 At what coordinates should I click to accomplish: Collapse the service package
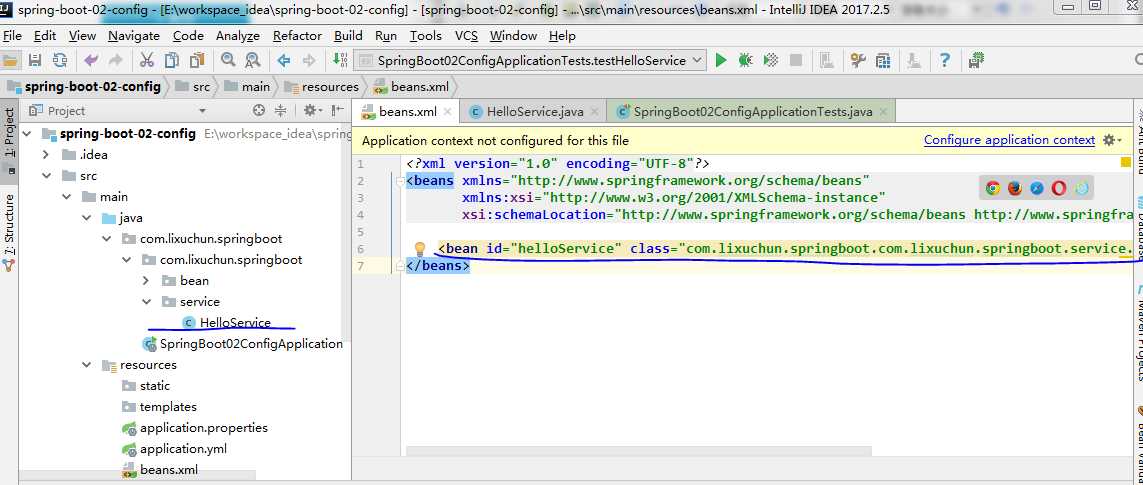point(146,302)
